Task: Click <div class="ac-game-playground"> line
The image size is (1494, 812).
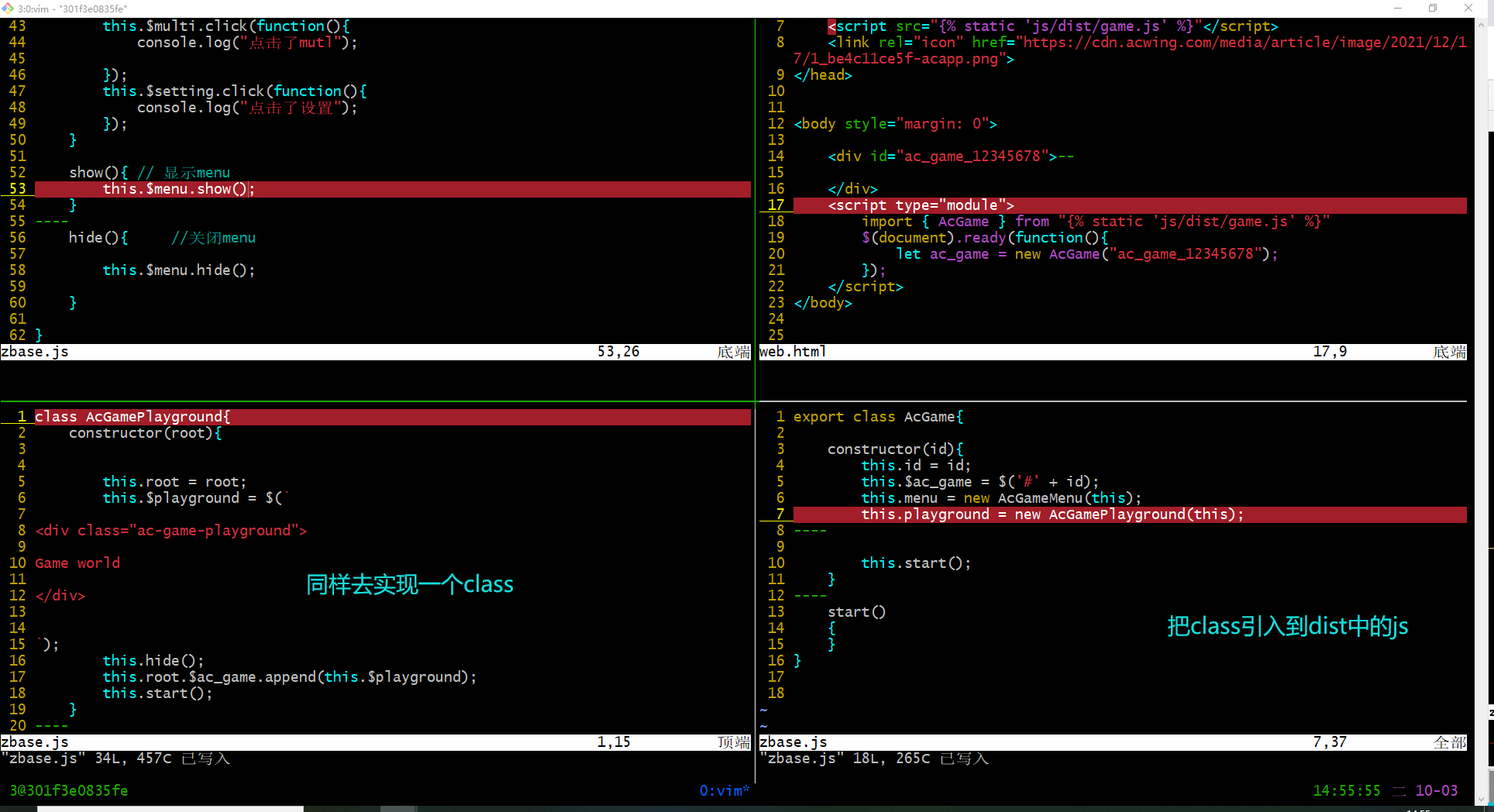Action: [171, 531]
